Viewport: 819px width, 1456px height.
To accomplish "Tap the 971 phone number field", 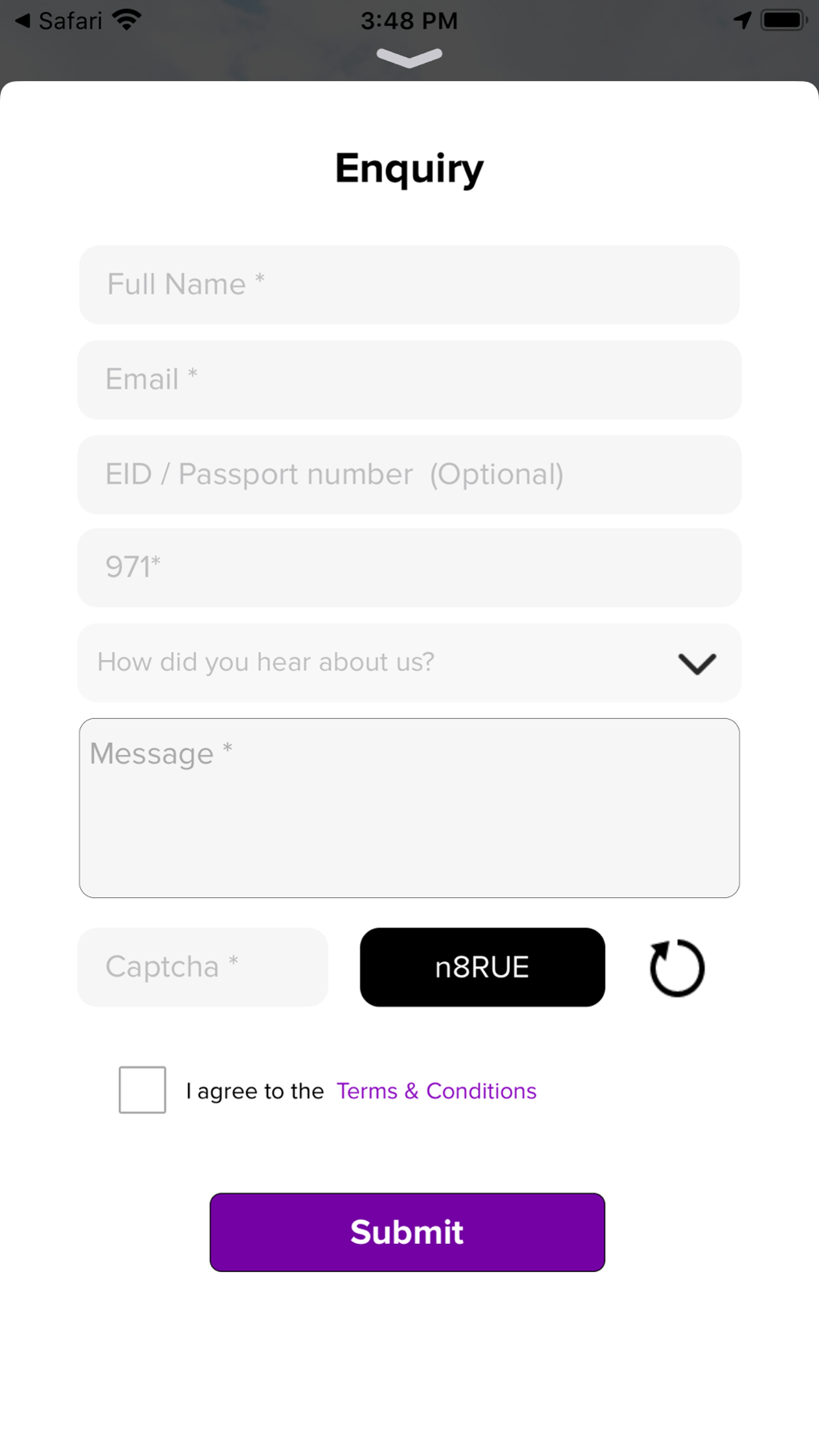I will click(409, 567).
